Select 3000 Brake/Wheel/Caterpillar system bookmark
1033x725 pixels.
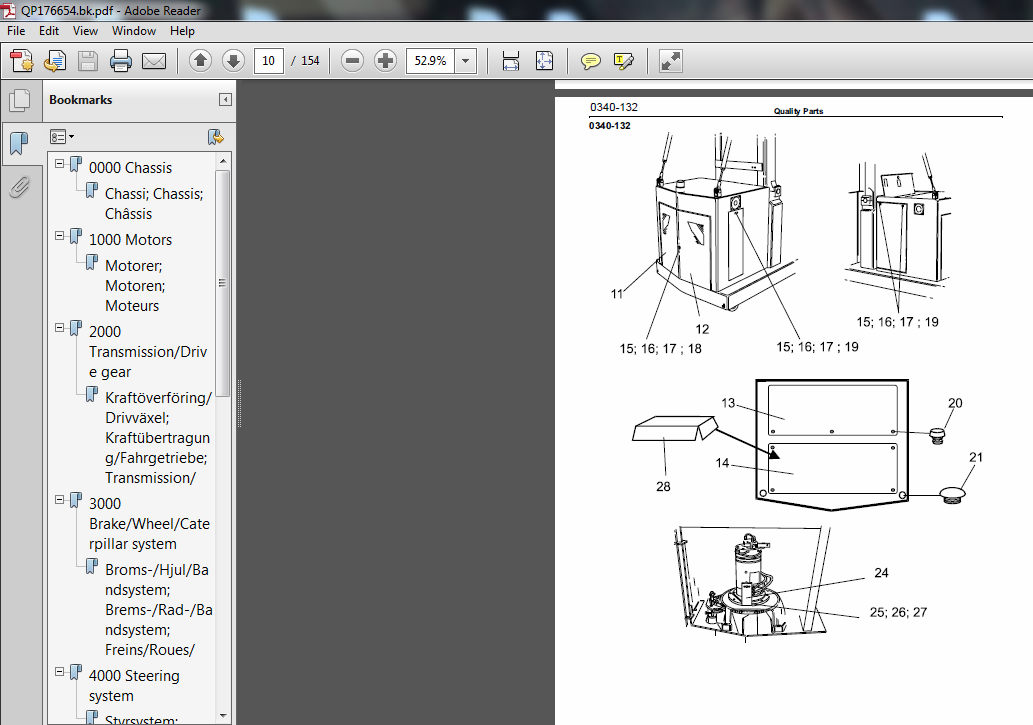coord(150,523)
